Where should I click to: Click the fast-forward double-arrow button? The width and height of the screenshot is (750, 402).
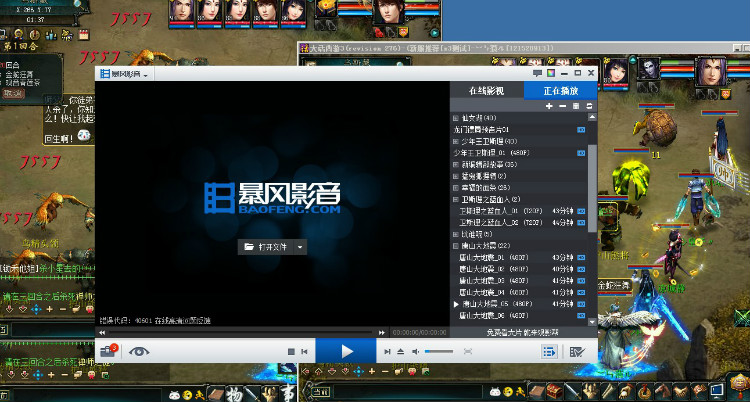click(x=382, y=332)
